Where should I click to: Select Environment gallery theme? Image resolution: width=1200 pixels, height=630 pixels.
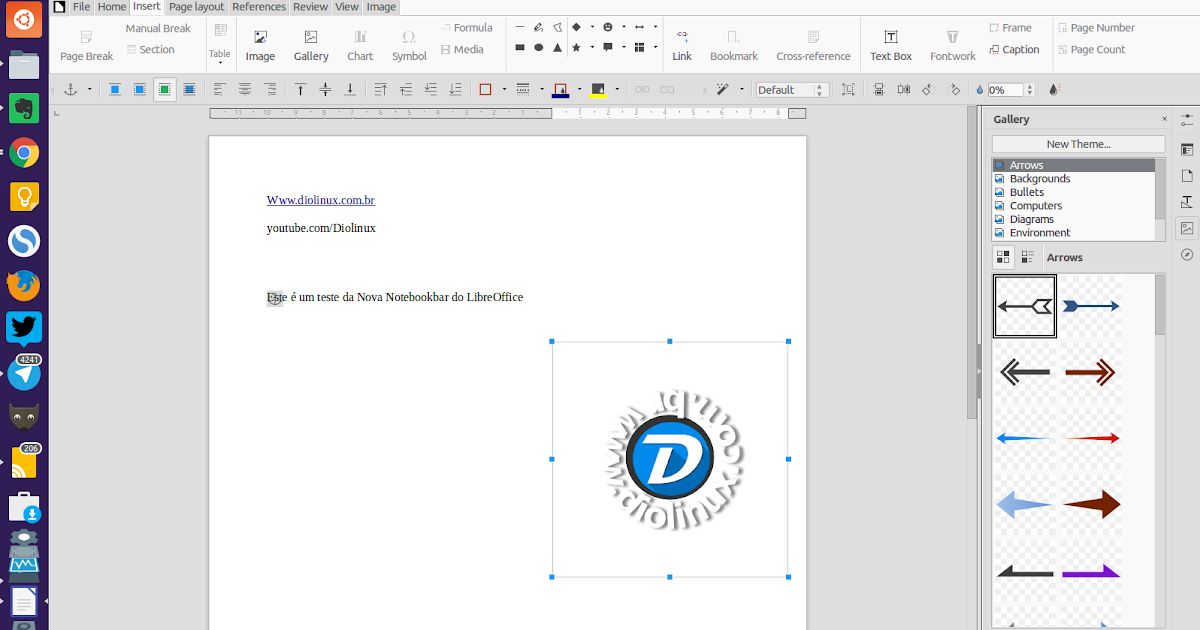1073,232
